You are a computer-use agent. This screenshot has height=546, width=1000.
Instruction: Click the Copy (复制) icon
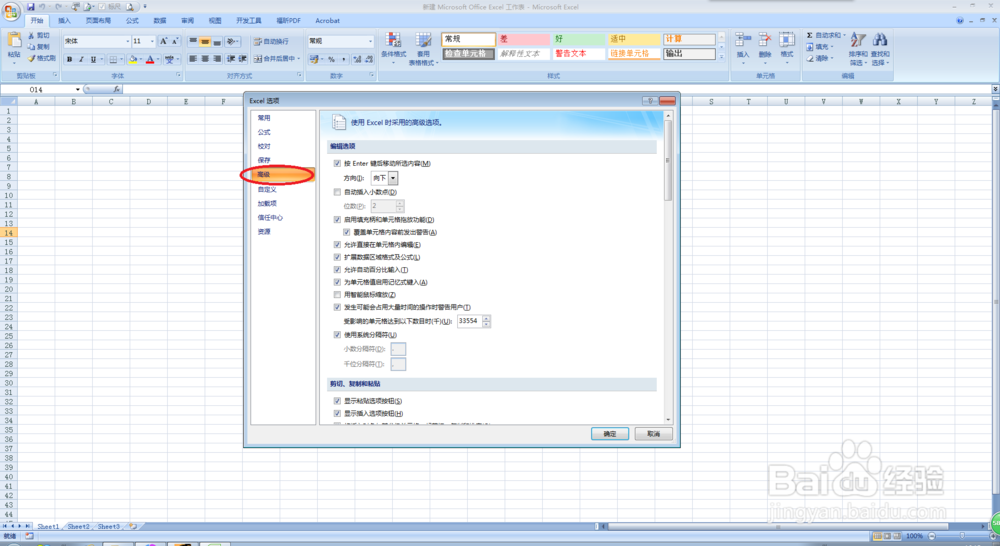[31, 47]
